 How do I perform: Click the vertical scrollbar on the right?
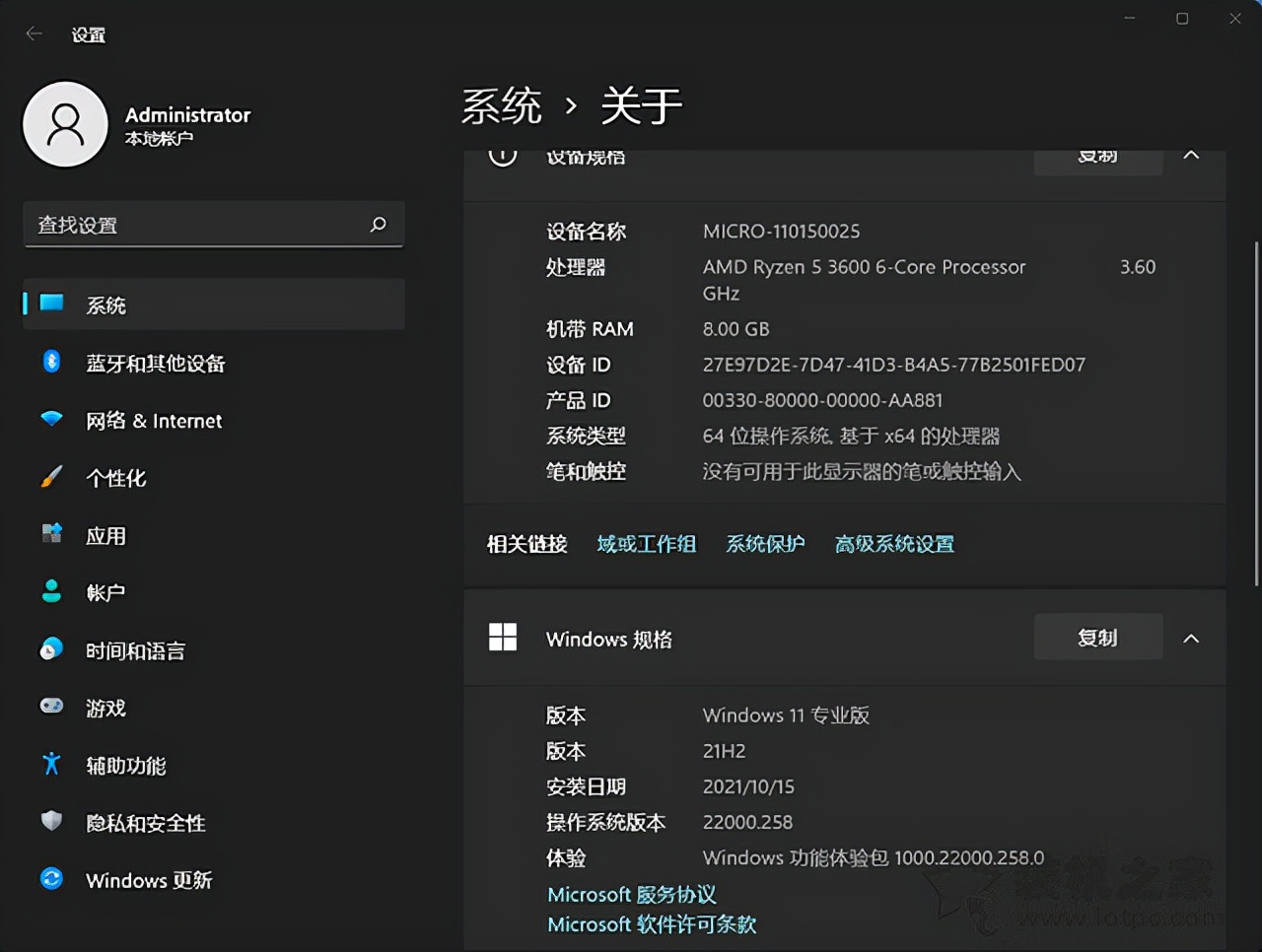pos(1256,414)
